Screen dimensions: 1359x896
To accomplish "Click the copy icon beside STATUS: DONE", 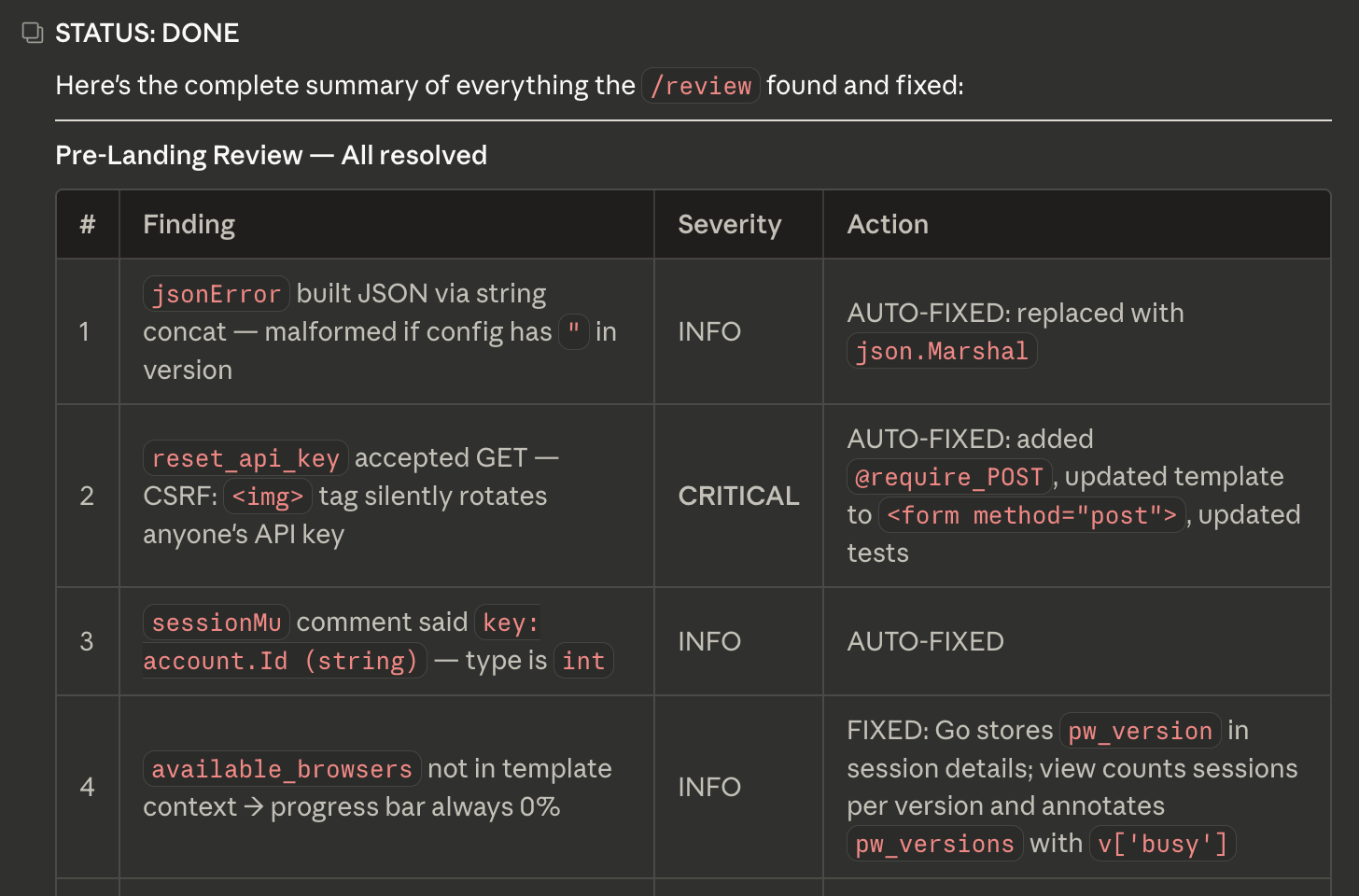I will pos(33,34).
